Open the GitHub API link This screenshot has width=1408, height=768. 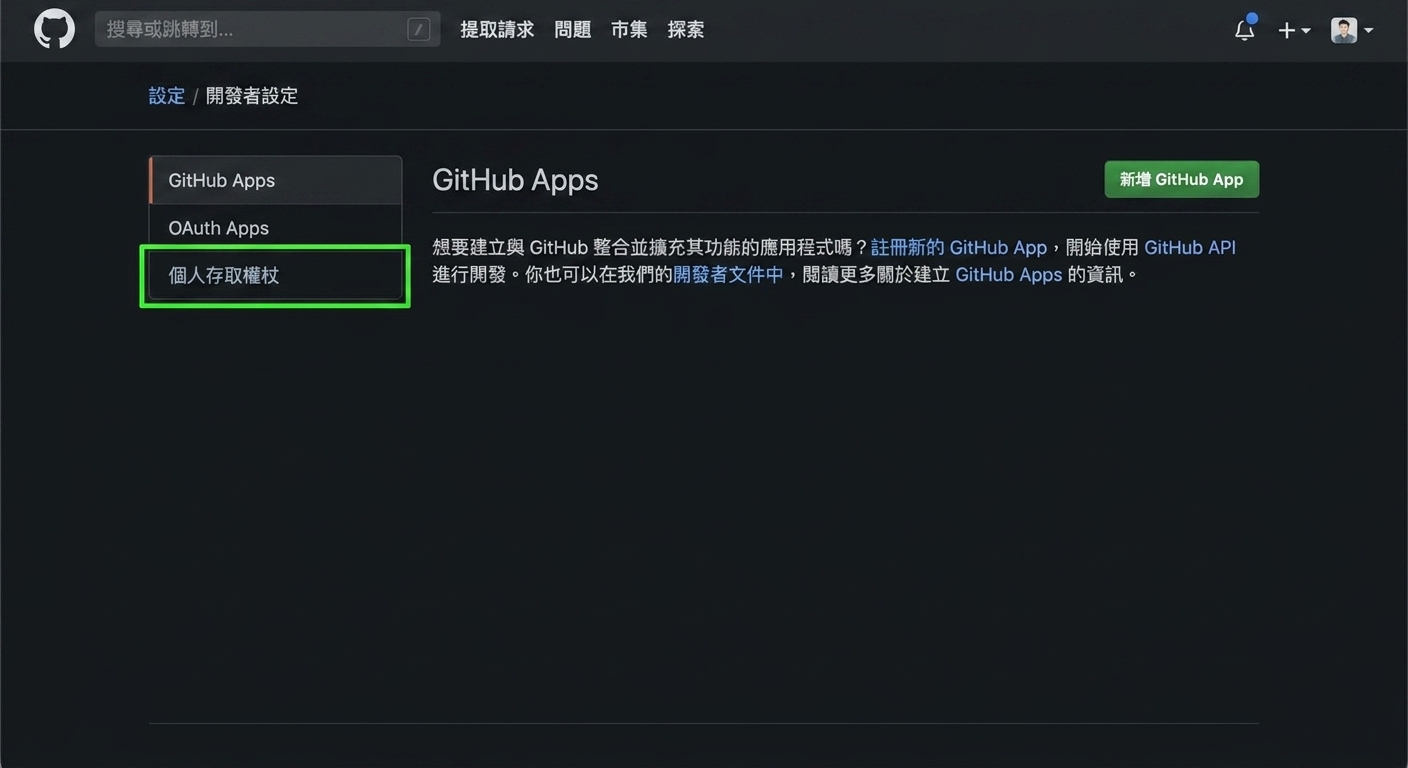[1190, 248]
